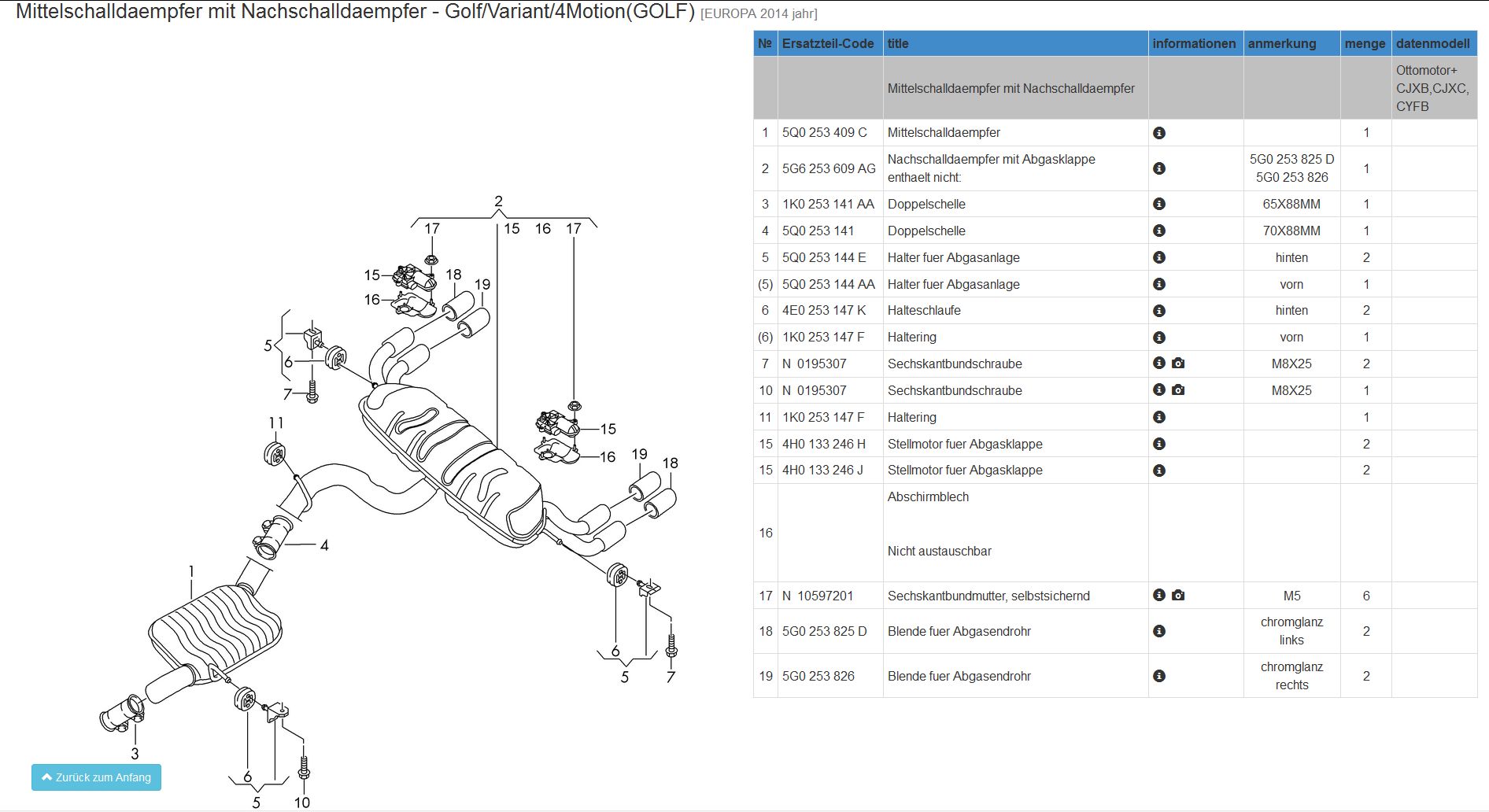This screenshot has width=1489, height=812.
Task: Click info icon for Mittelschalldaempfer row
Action: point(1158,133)
